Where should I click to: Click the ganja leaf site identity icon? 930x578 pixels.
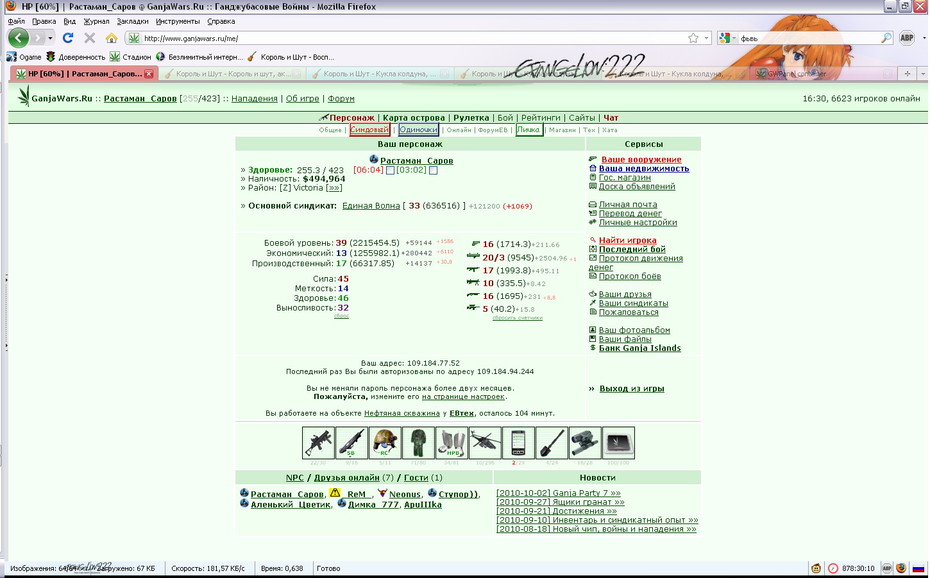pyautogui.click(x=134, y=38)
